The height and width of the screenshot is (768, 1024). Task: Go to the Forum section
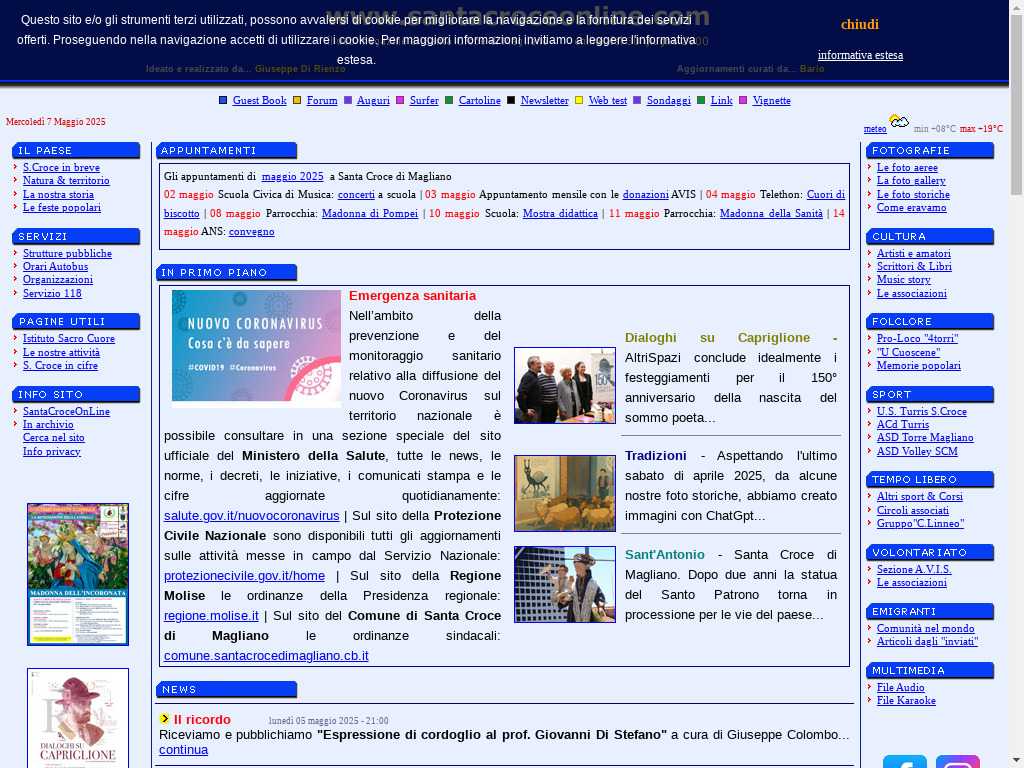click(x=322, y=101)
